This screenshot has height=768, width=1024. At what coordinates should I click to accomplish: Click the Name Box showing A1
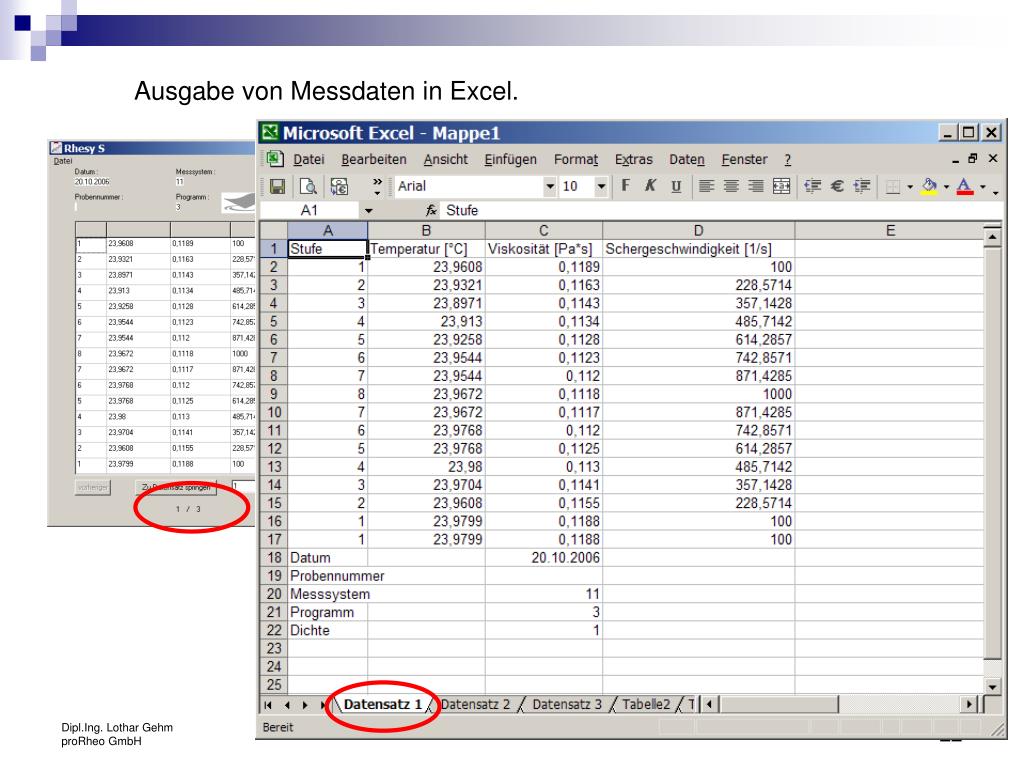[309, 210]
